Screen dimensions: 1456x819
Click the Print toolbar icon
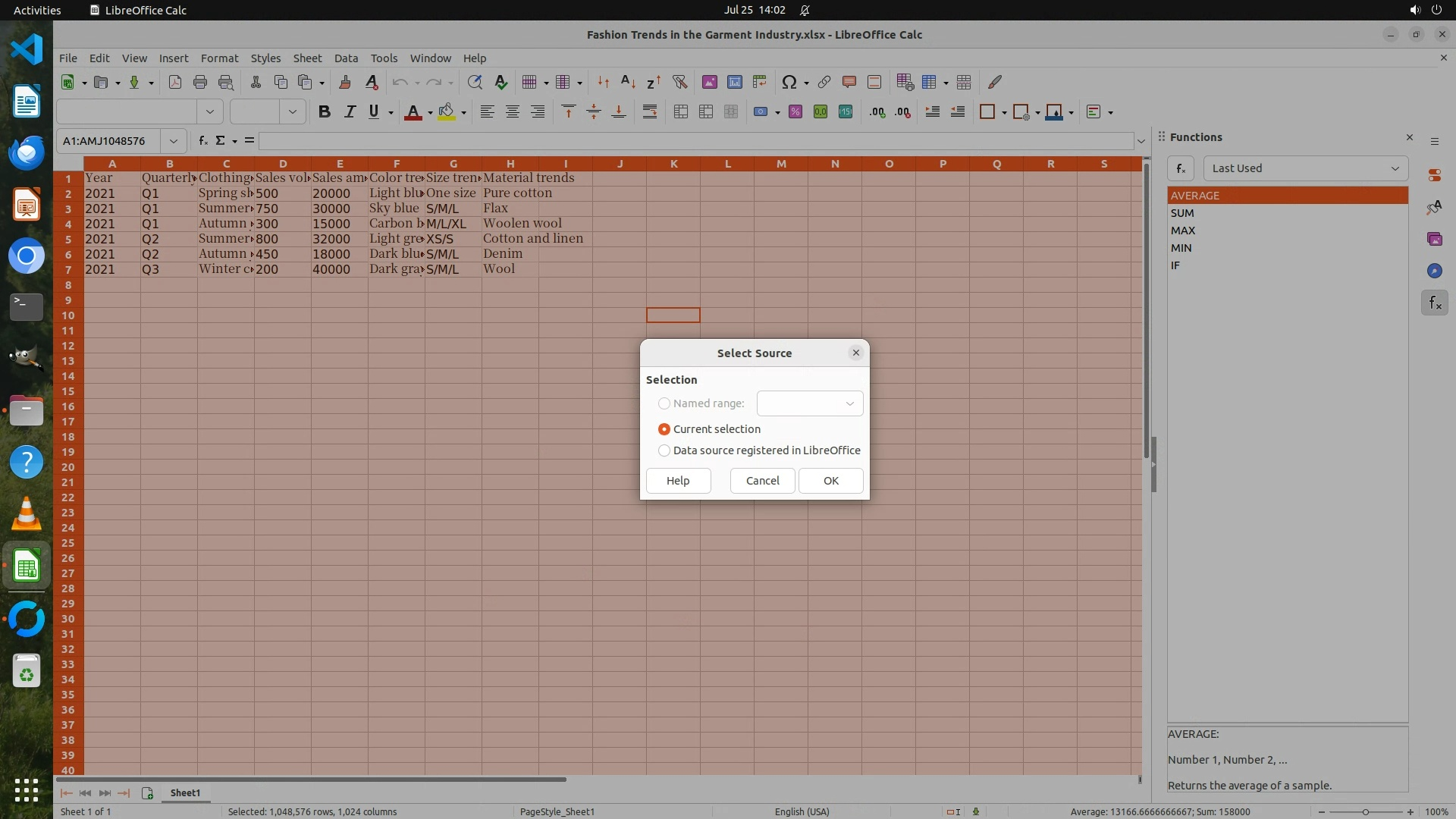point(200,82)
